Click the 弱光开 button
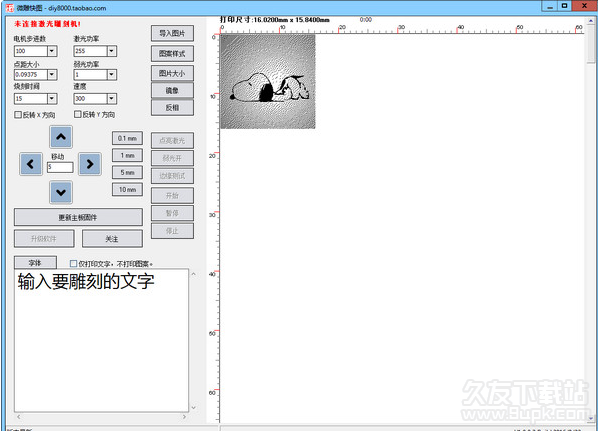The image size is (598, 431). coord(172,158)
